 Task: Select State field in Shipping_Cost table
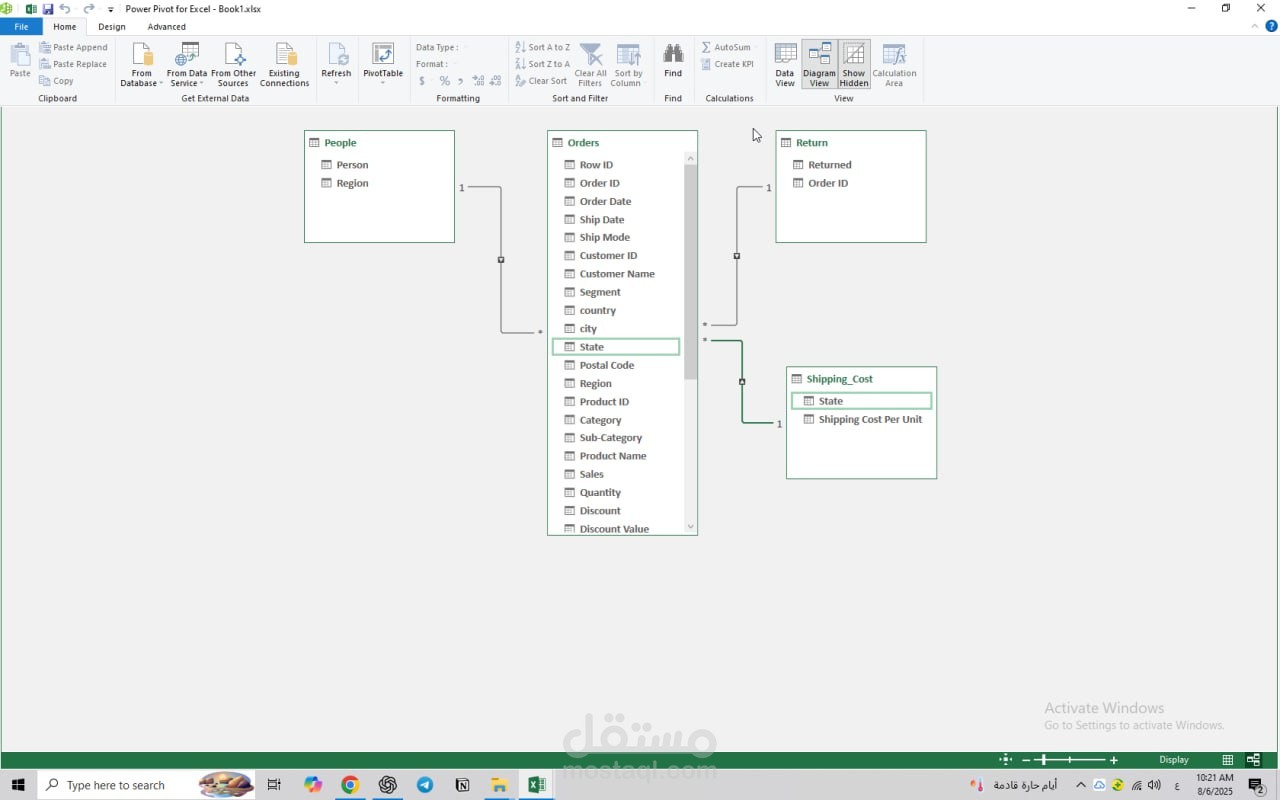(x=861, y=401)
